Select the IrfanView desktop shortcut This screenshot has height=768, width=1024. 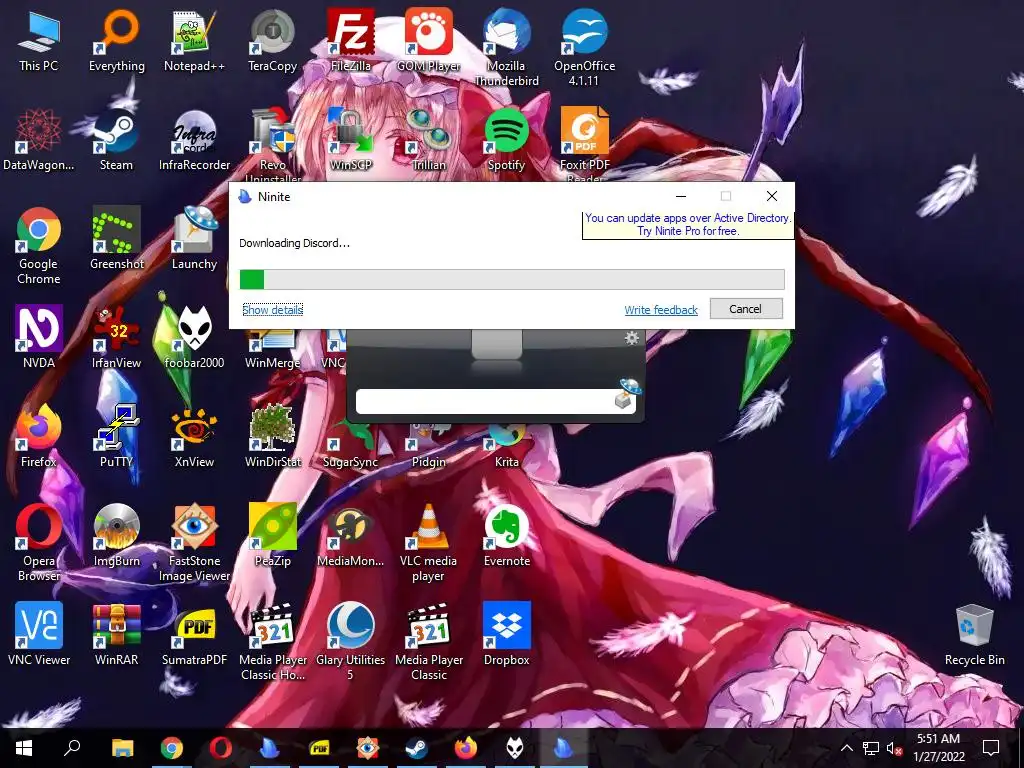[116, 338]
